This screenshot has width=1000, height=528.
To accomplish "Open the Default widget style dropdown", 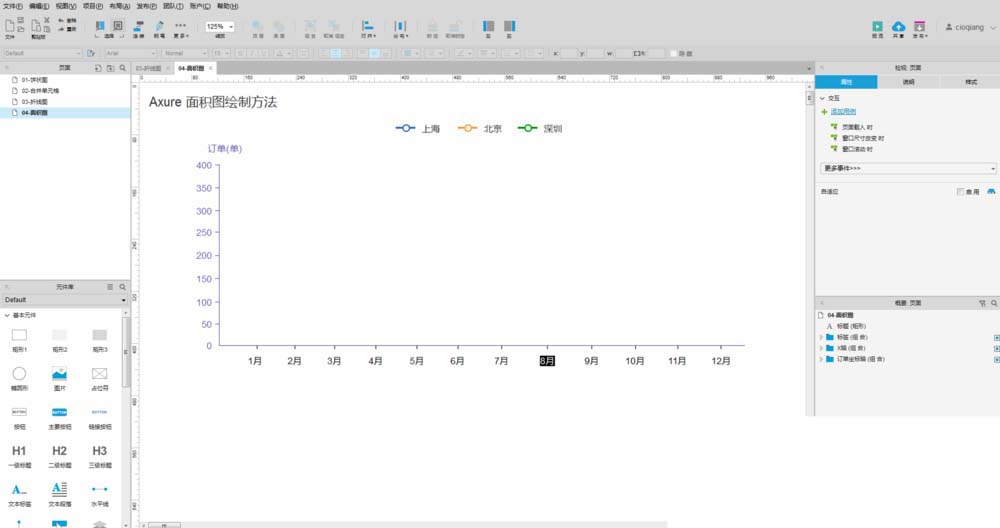I will 42,54.
